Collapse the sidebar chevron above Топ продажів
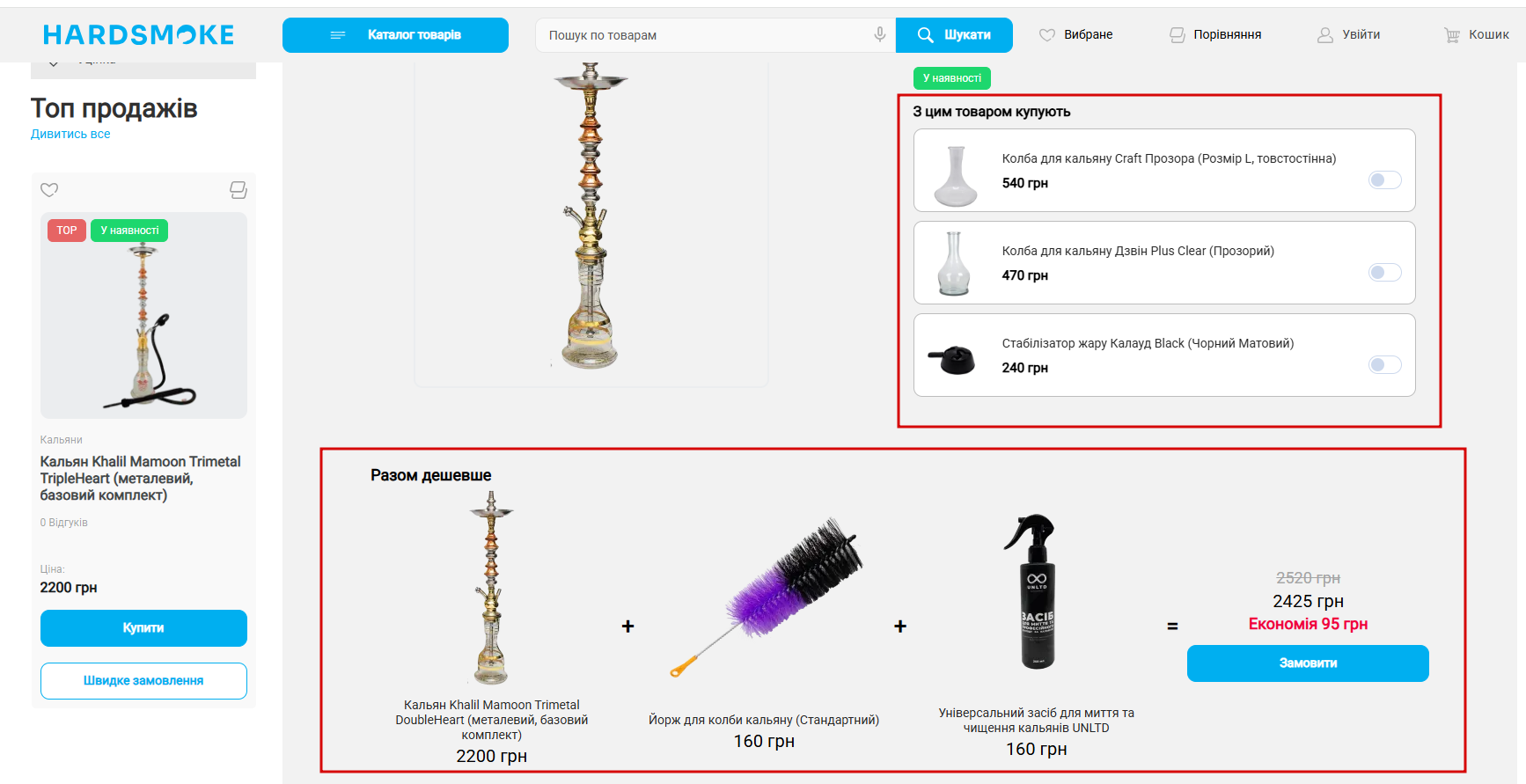Screen dimensions: 1526x784 coord(54,63)
